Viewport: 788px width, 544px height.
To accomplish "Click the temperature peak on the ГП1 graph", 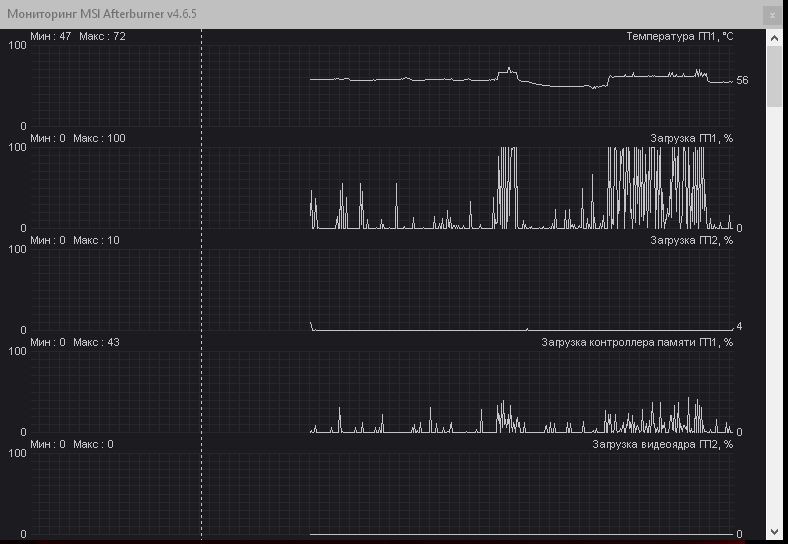I will 509,68.
